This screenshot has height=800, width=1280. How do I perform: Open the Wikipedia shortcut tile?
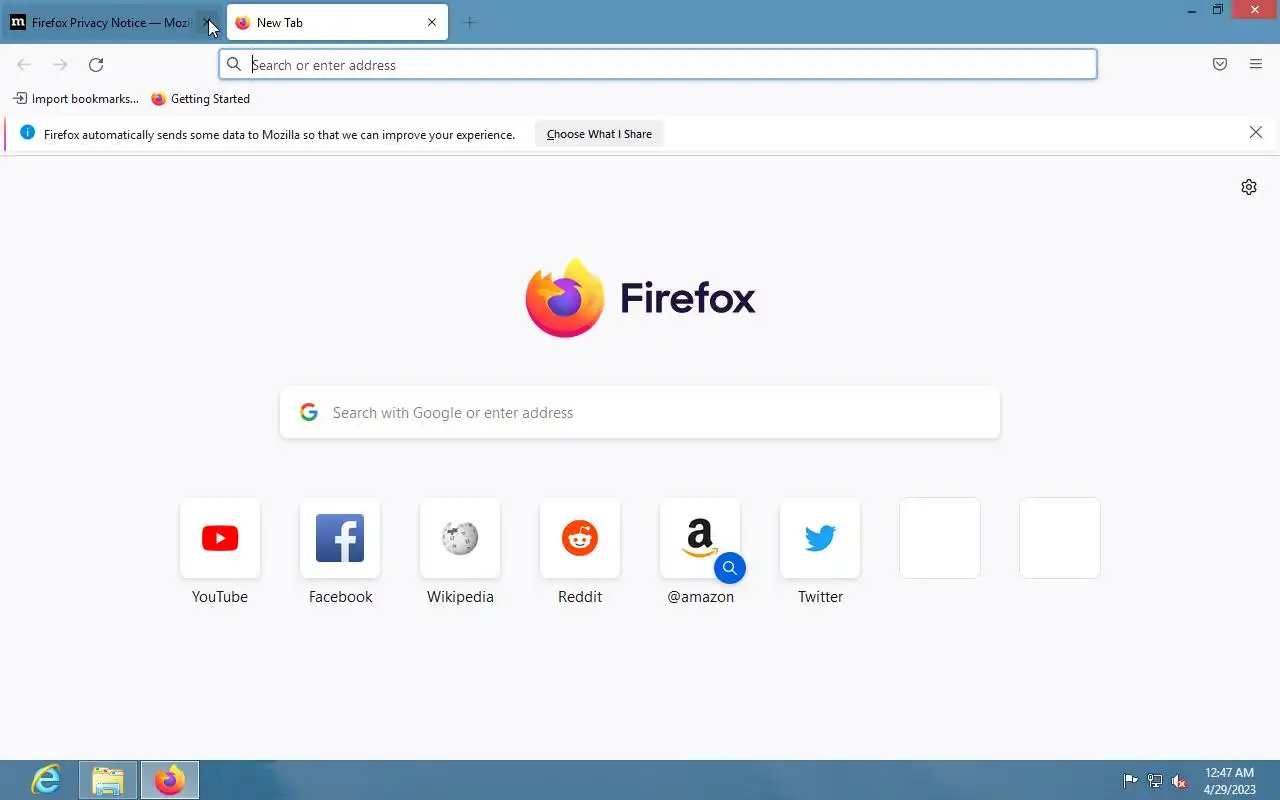460,538
